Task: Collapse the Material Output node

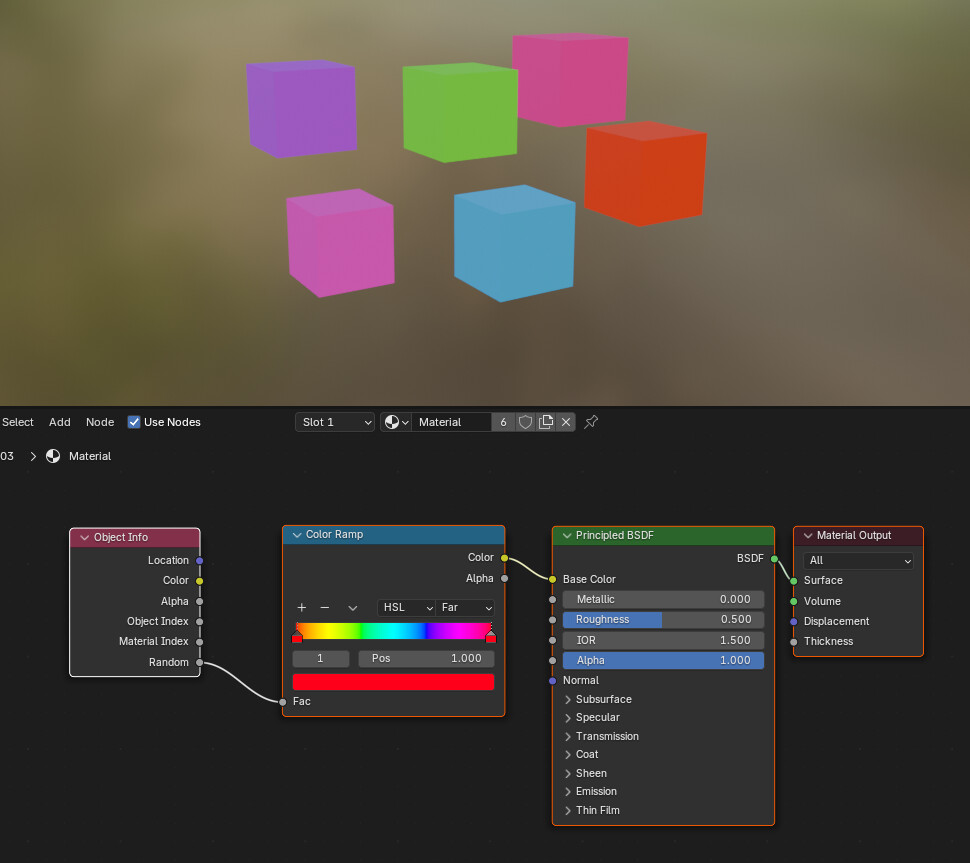Action: coord(808,536)
